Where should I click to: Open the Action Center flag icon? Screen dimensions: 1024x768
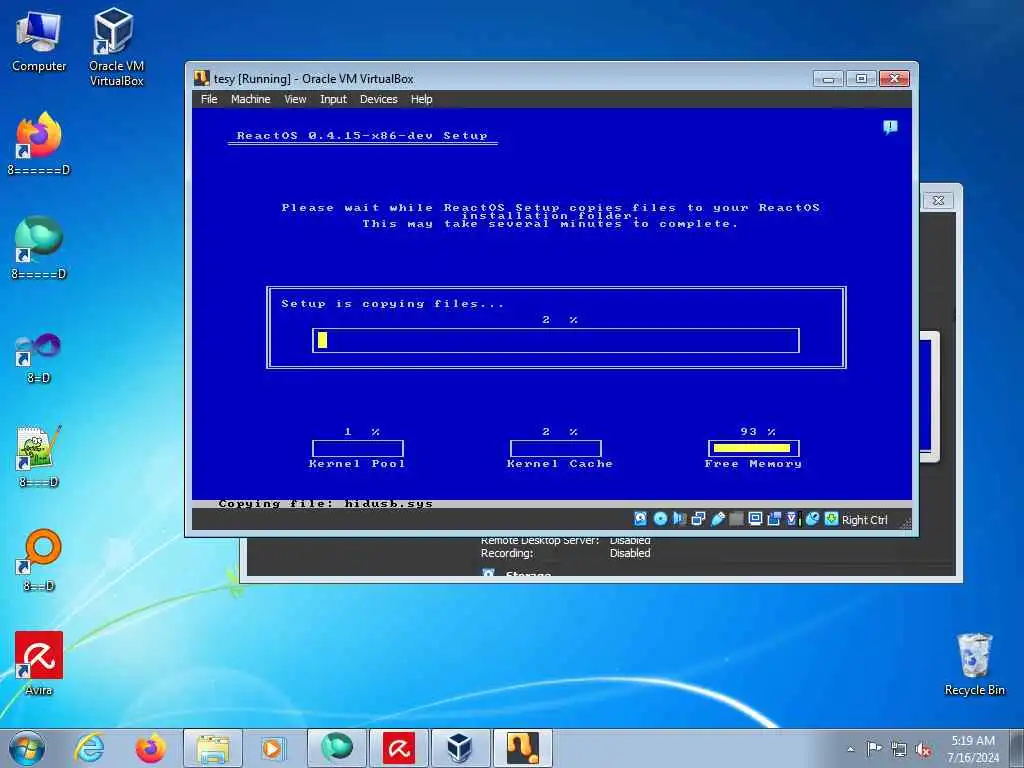tap(874, 748)
